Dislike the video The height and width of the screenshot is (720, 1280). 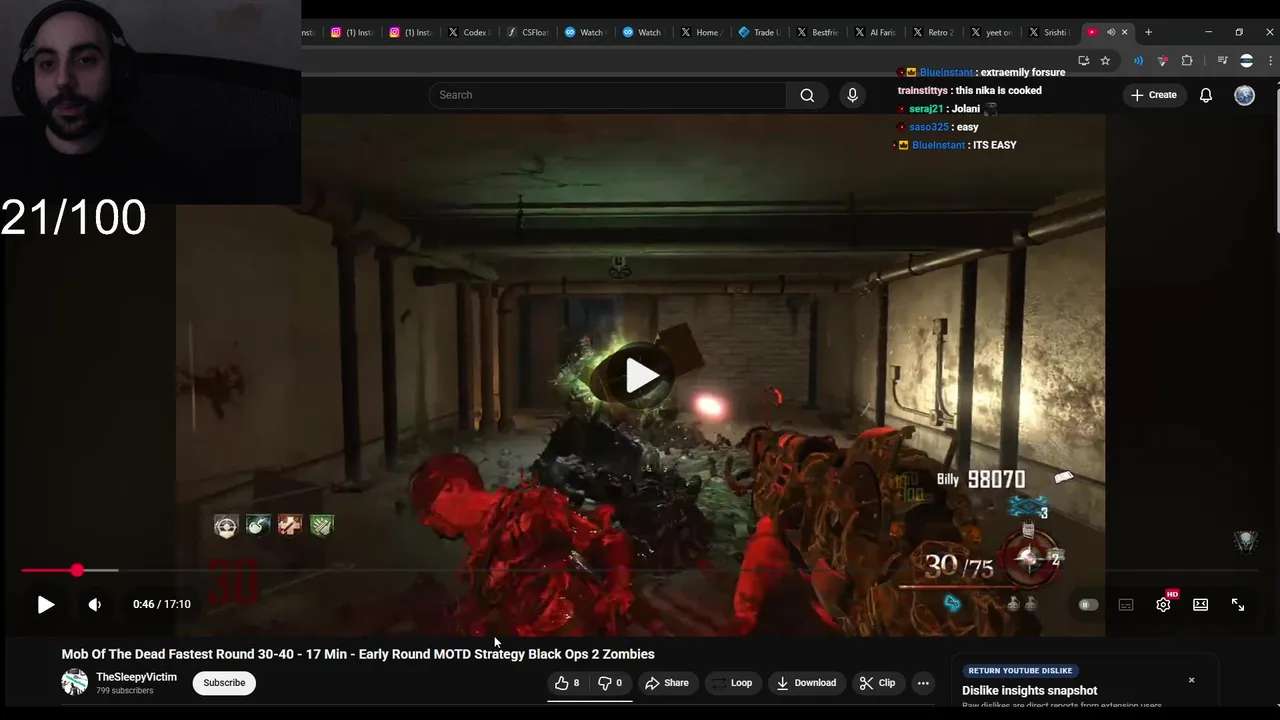point(610,683)
